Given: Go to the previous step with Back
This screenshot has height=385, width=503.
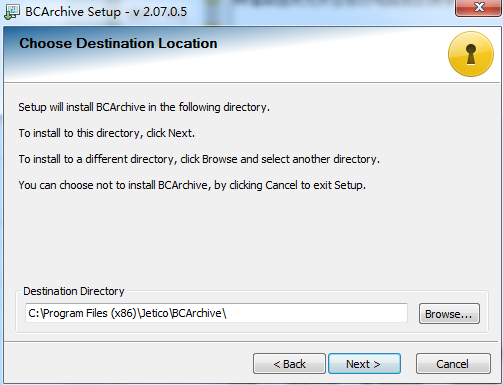Looking at the screenshot, I should click(x=289, y=364).
